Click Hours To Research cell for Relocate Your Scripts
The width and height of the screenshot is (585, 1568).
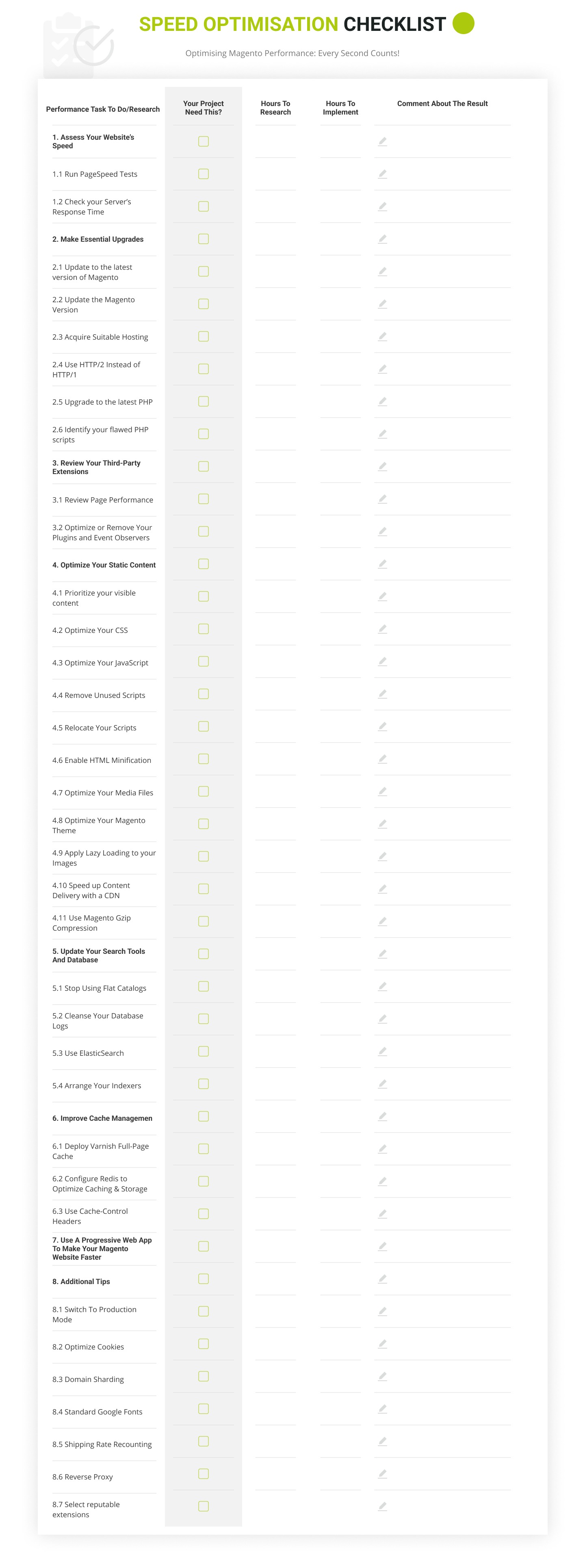[x=275, y=727]
